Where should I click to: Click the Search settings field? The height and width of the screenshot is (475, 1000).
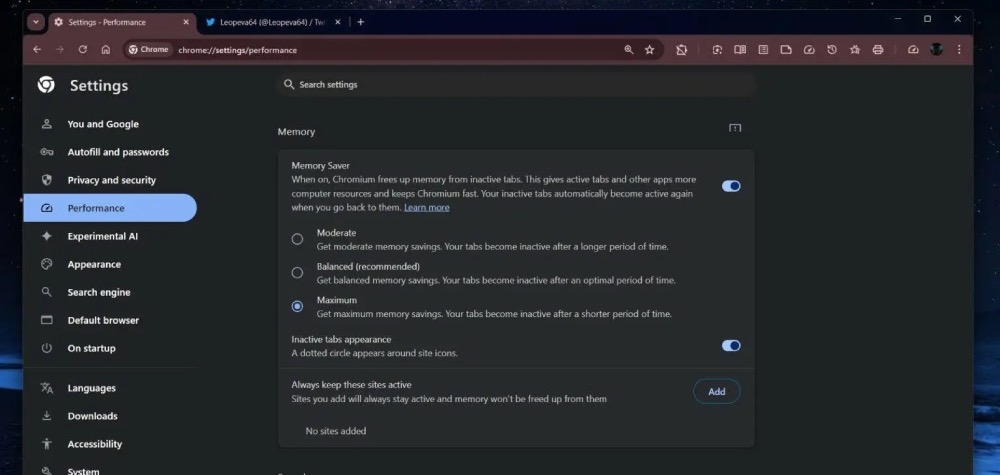click(x=515, y=85)
